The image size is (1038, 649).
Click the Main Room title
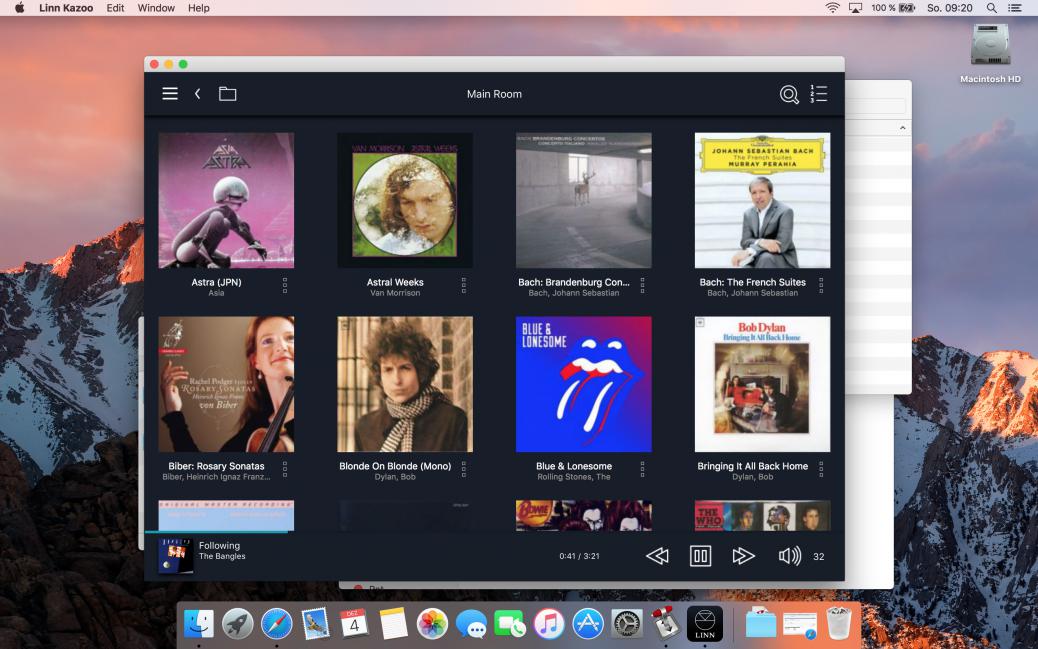494,94
